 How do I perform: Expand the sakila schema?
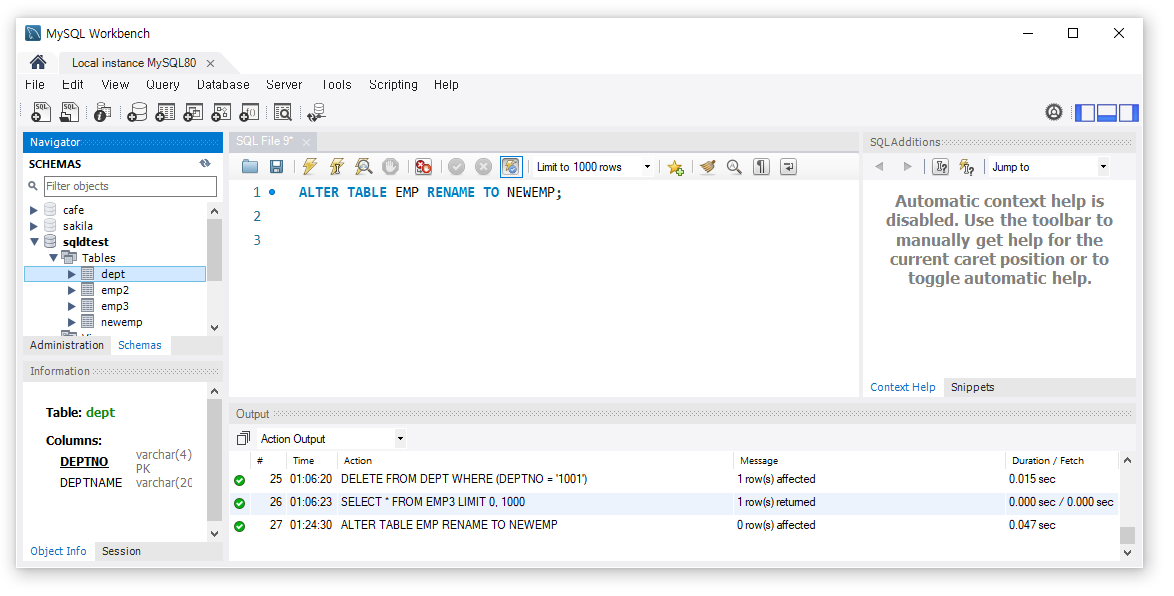(x=34, y=226)
